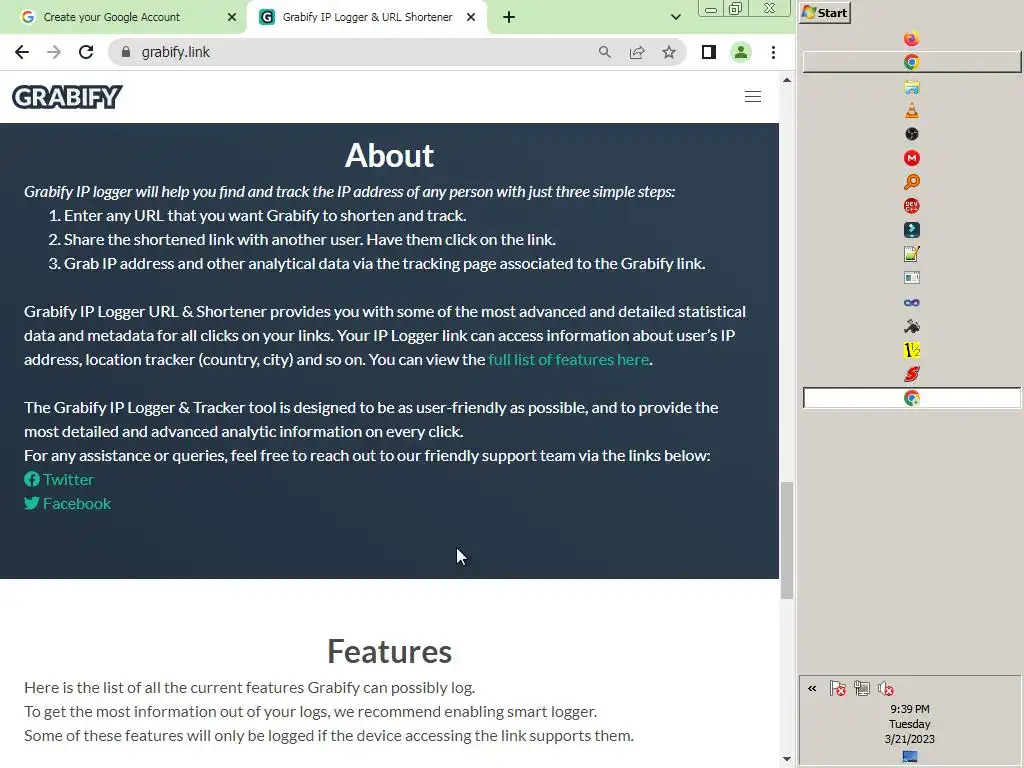
Task: Open the blue mask-shaped app icon
Action: point(912,302)
